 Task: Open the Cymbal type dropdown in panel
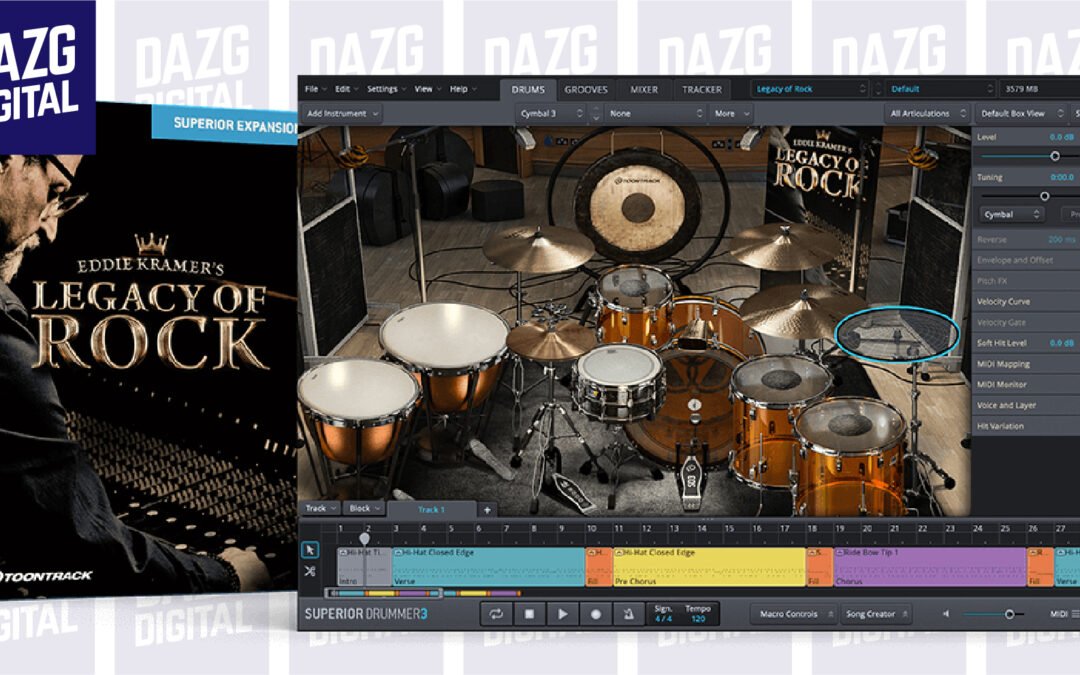(x=1011, y=215)
